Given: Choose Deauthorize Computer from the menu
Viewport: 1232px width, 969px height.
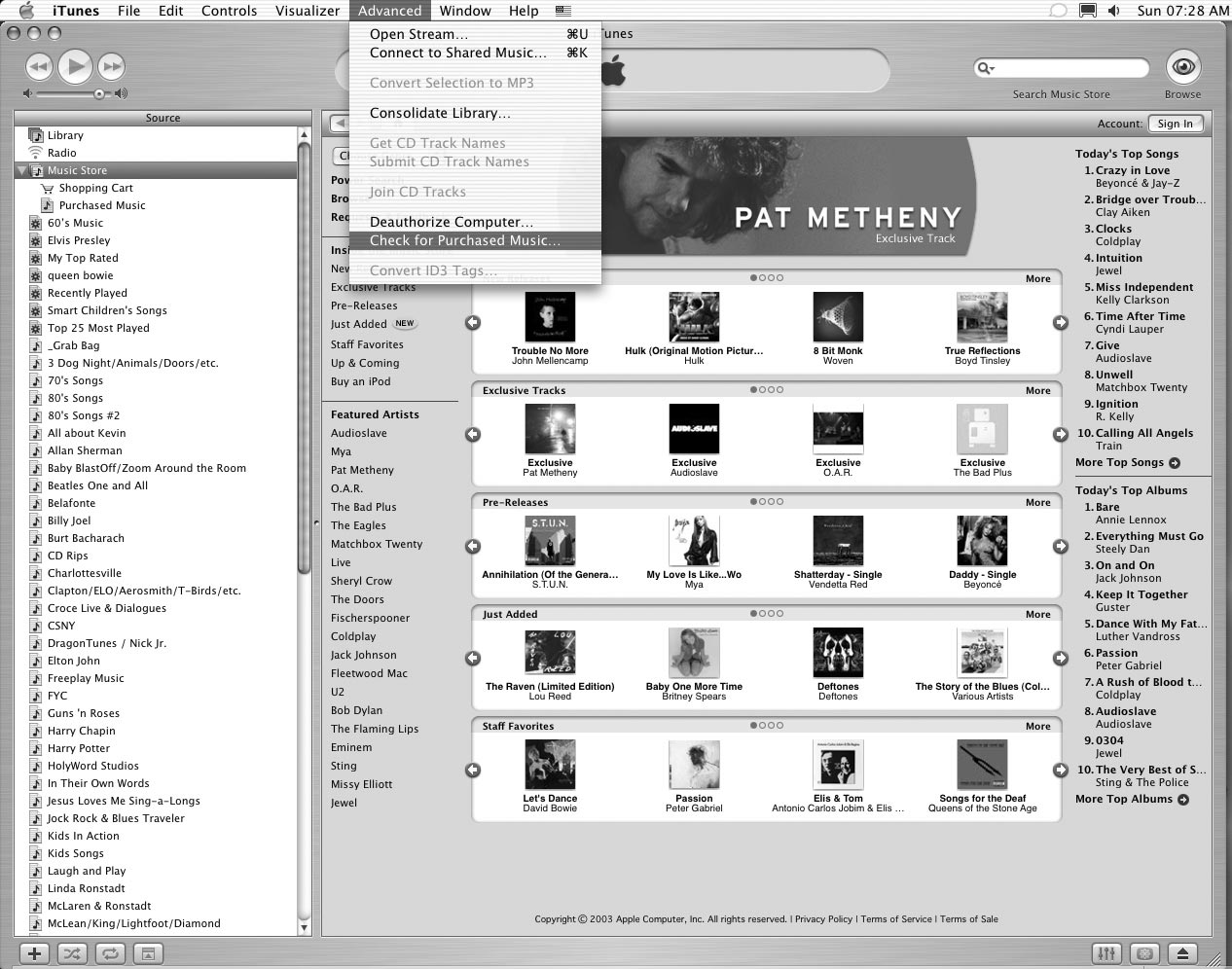Looking at the screenshot, I should pyautogui.click(x=476, y=222).
